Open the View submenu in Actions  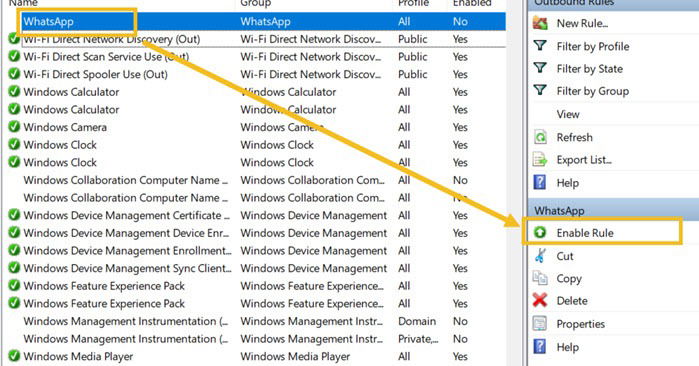click(568, 114)
